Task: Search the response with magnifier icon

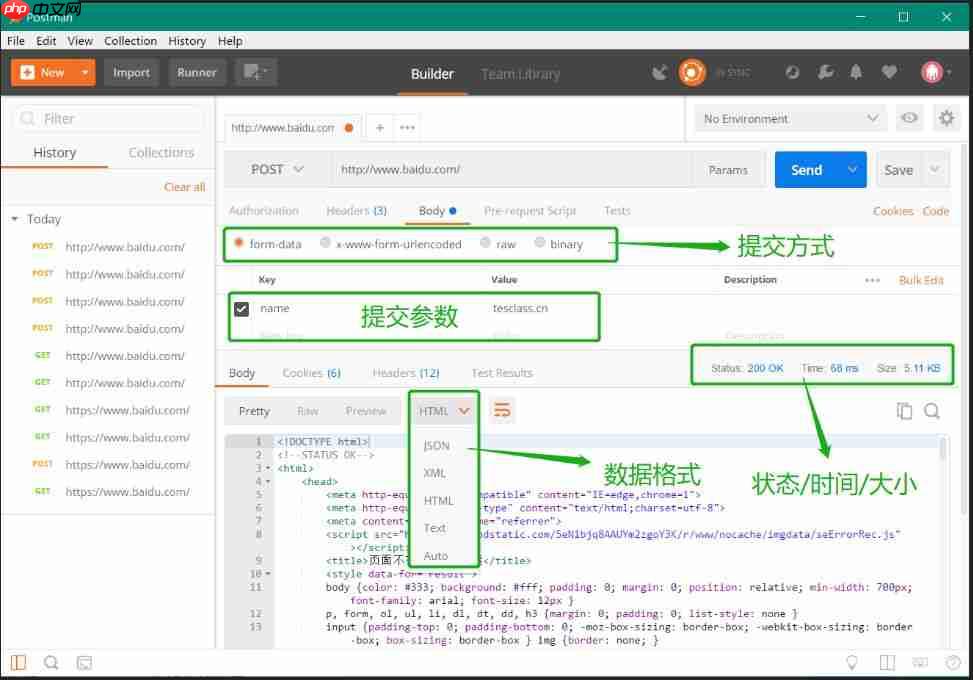Action: tap(932, 411)
